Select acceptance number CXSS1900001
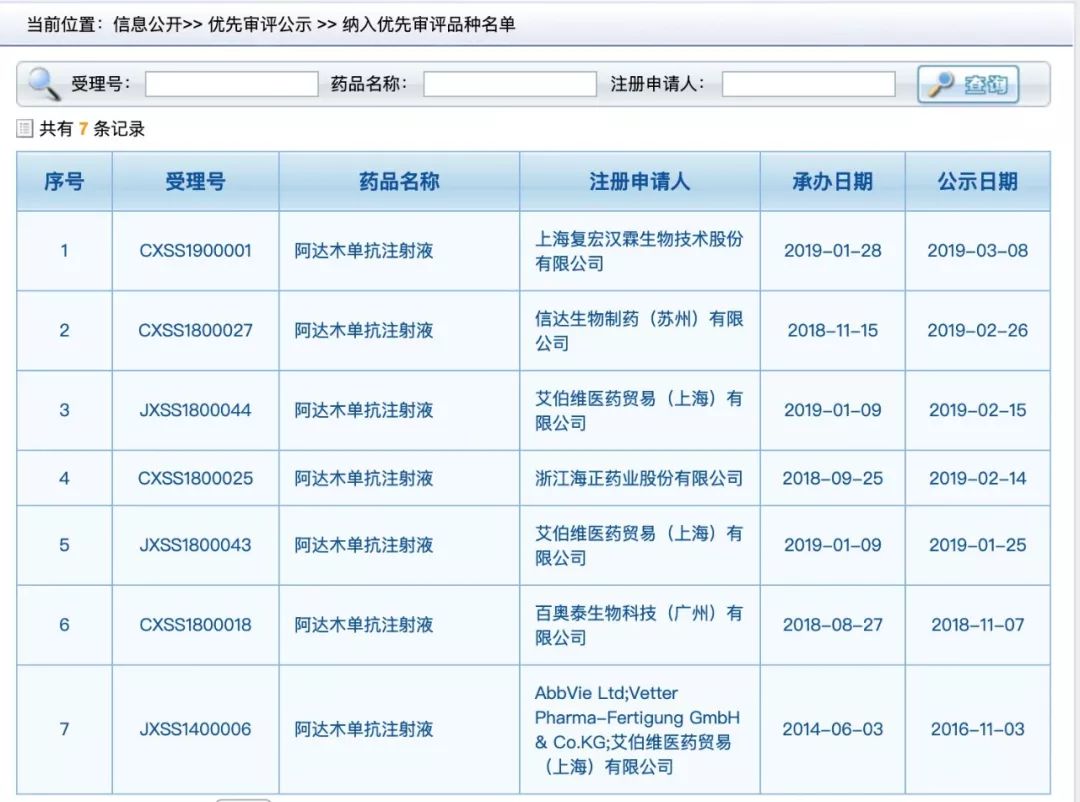Screen dimensions: 1080x802 click(x=196, y=251)
